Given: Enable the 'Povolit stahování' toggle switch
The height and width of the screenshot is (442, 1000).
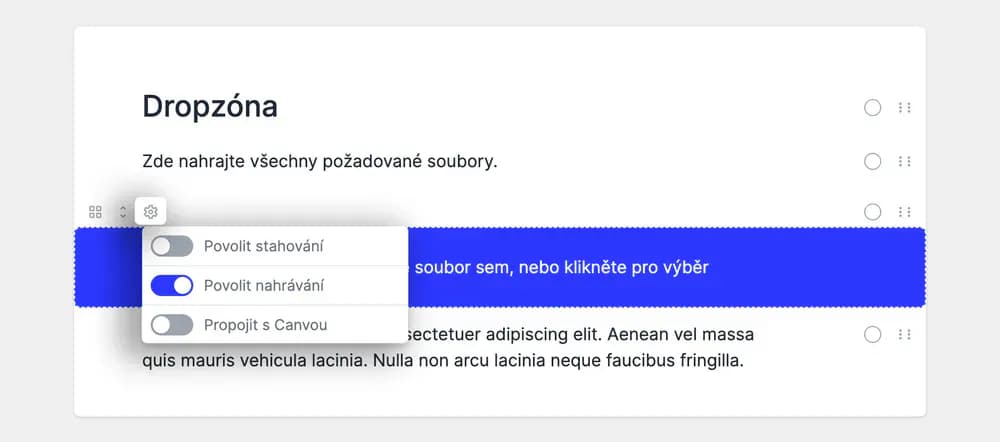Looking at the screenshot, I should pos(172,246).
